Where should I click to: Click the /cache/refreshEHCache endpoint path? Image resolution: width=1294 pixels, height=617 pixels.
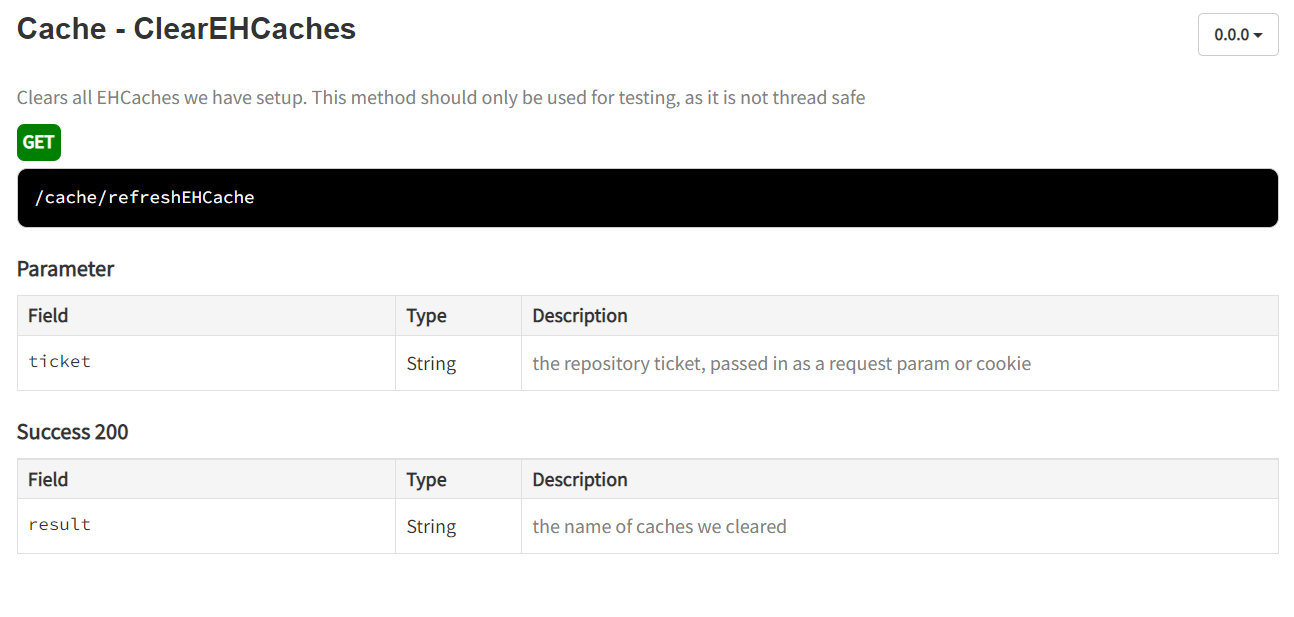point(145,198)
